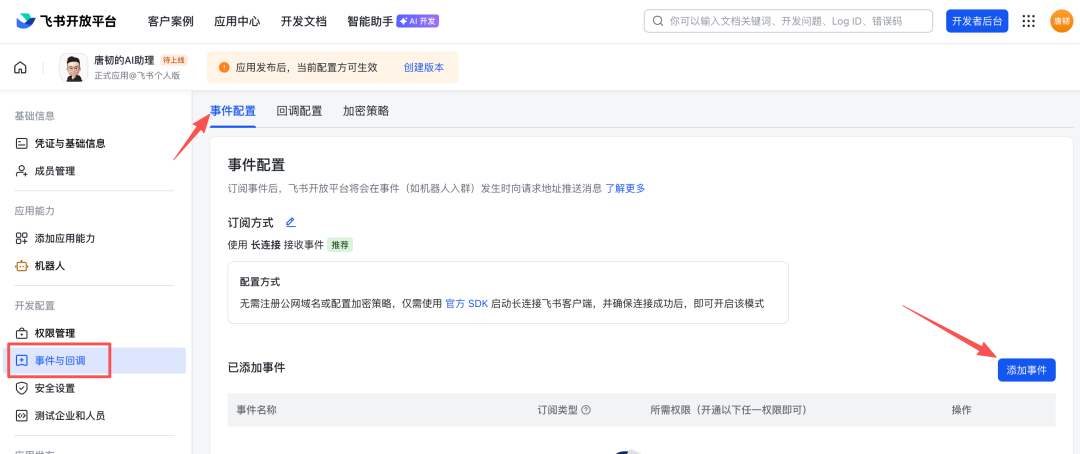The image size is (1080, 454).
Task: Click the AI 开发 badge
Action: (x=418, y=21)
